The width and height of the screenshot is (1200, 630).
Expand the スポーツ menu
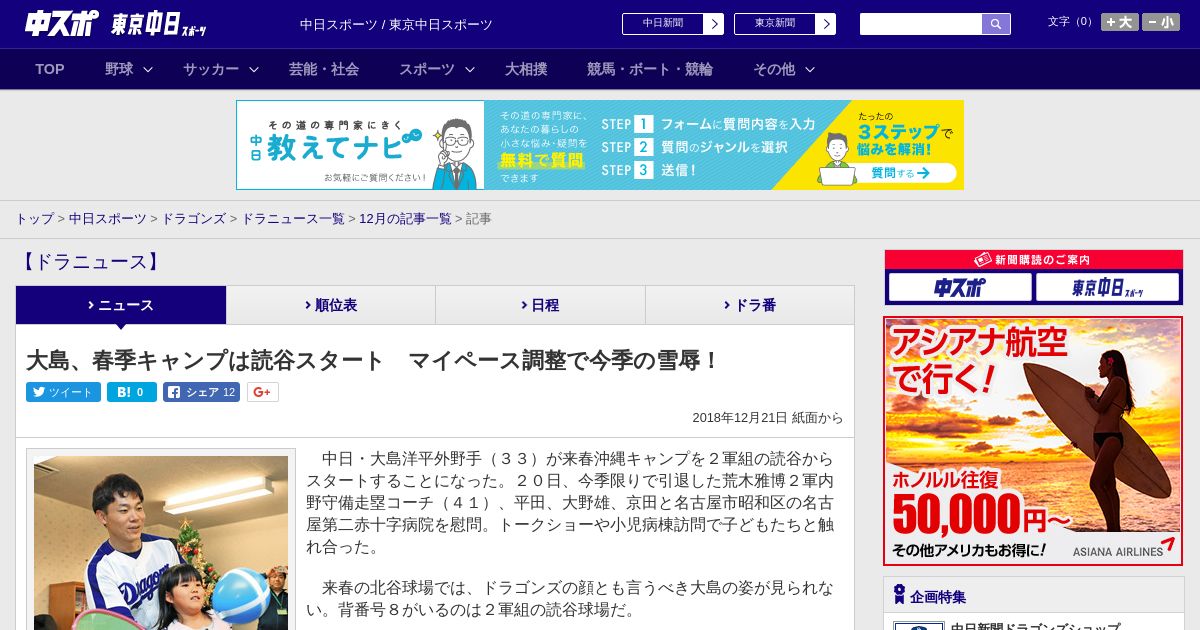coord(437,69)
